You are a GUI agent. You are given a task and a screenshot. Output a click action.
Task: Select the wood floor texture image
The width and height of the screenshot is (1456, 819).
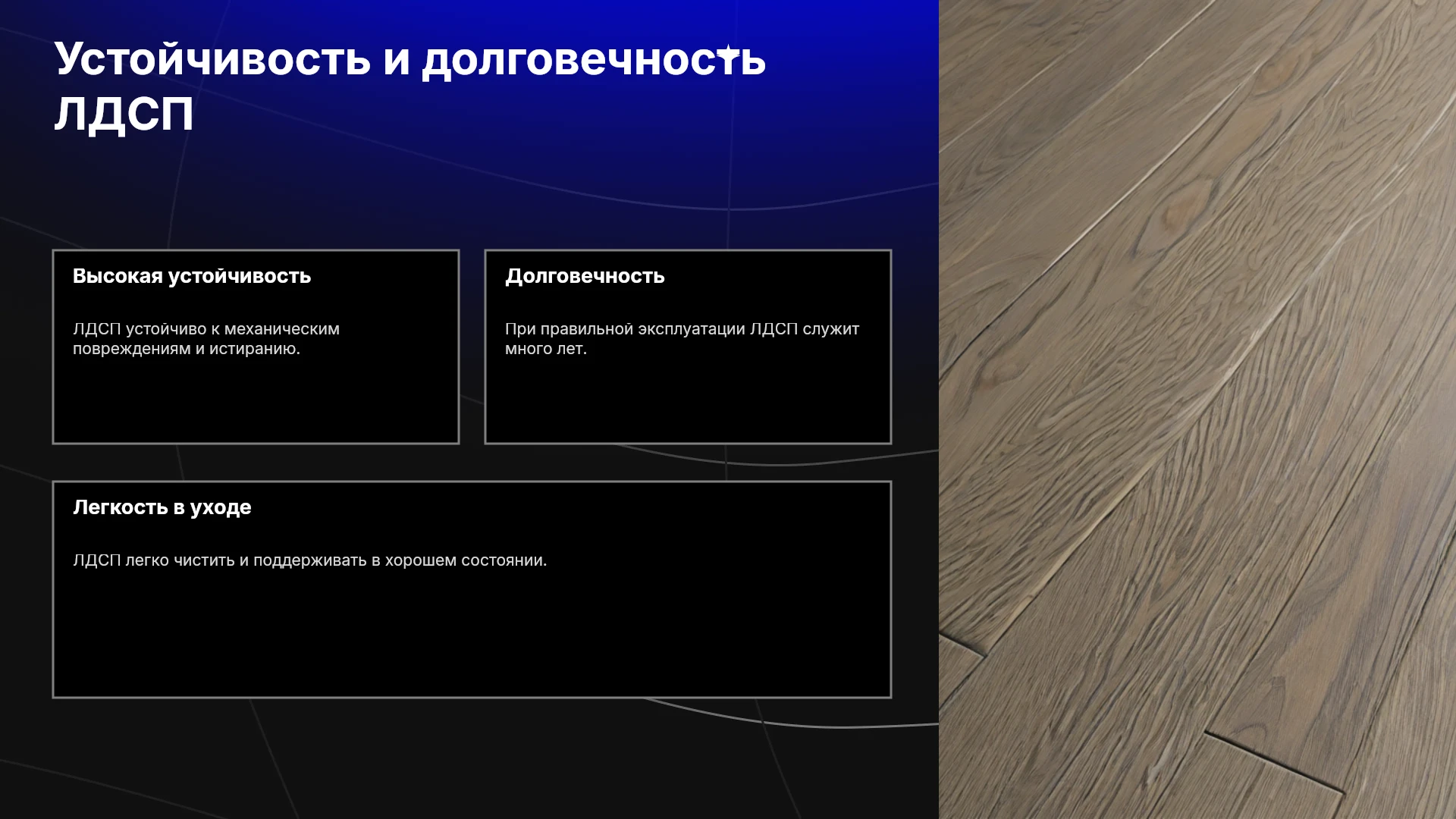click(1197, 409)
